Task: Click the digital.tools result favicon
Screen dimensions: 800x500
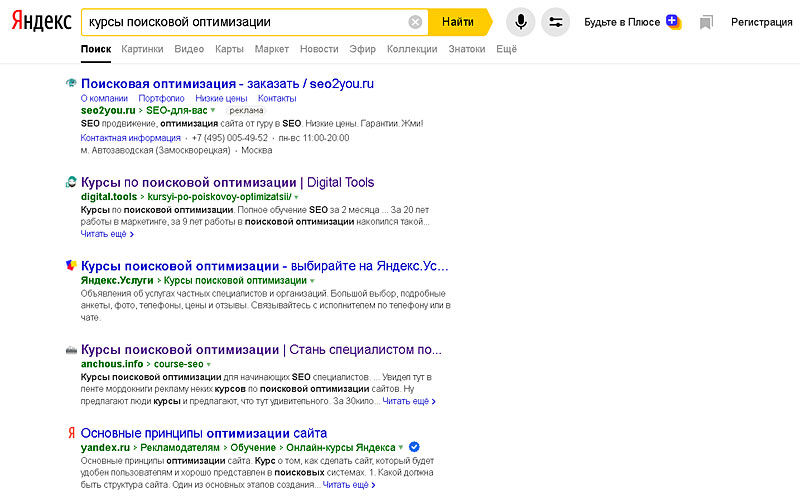Action: pyautogui.click(x=71, y=182)
